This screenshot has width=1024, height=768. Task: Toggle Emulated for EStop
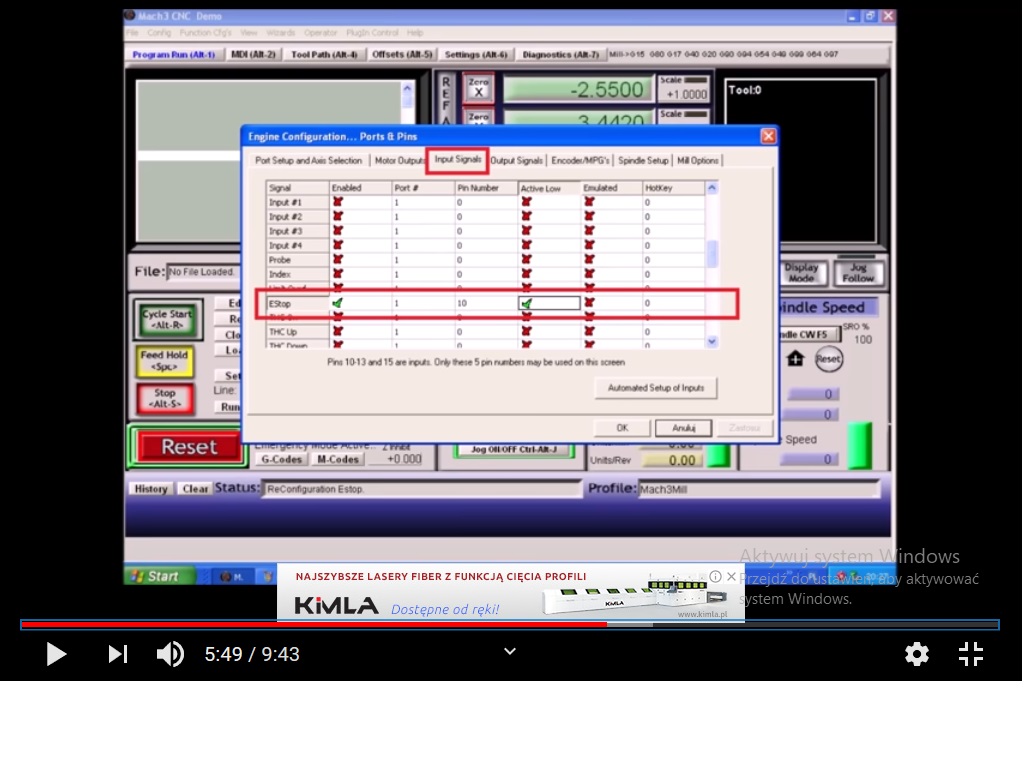tap(589, 302)
